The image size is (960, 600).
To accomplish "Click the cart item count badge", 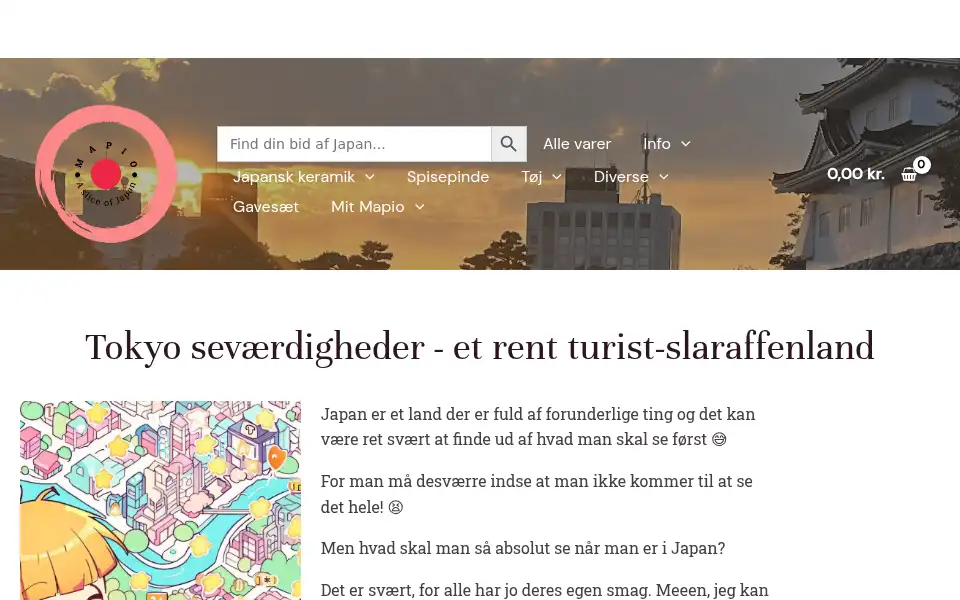I will pyautogui.click(x=921, y=164).
